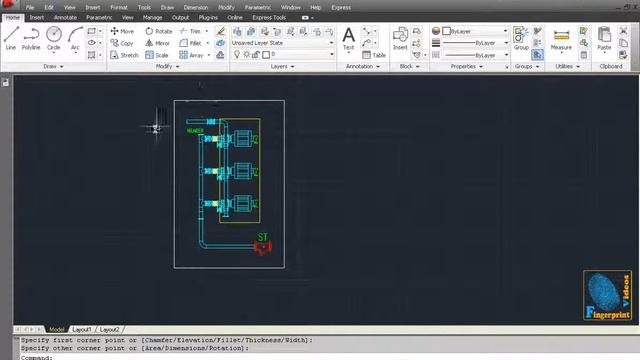Click the Insert block tool
The height and width of the screenshot is (360, 640).
click(400, 38)
